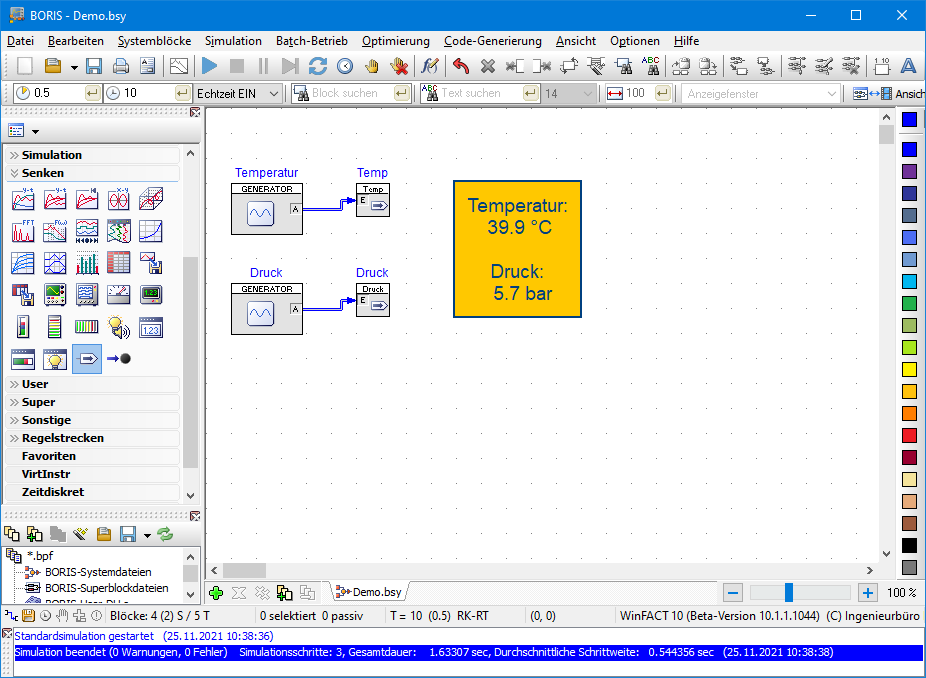Select the highlighted arrow sink block icon
Screen dimensions: 926x678
pyautogui.click(x=87, y=358)
